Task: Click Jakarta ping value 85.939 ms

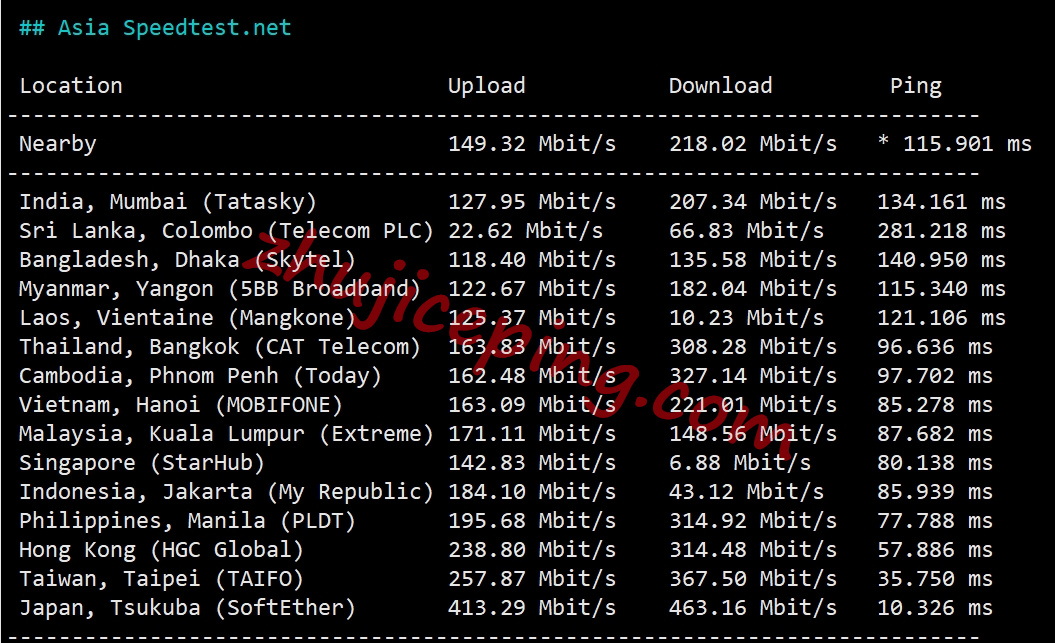Action: 935,490
